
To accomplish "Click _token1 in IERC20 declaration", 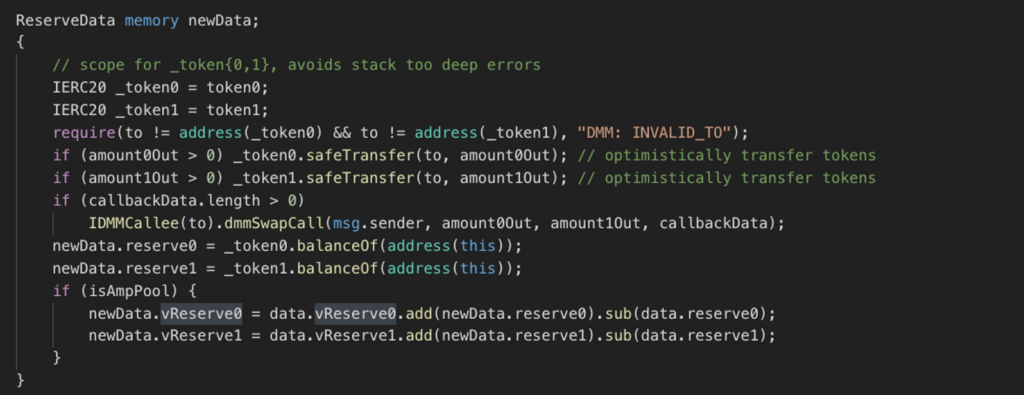I will 148,110.
